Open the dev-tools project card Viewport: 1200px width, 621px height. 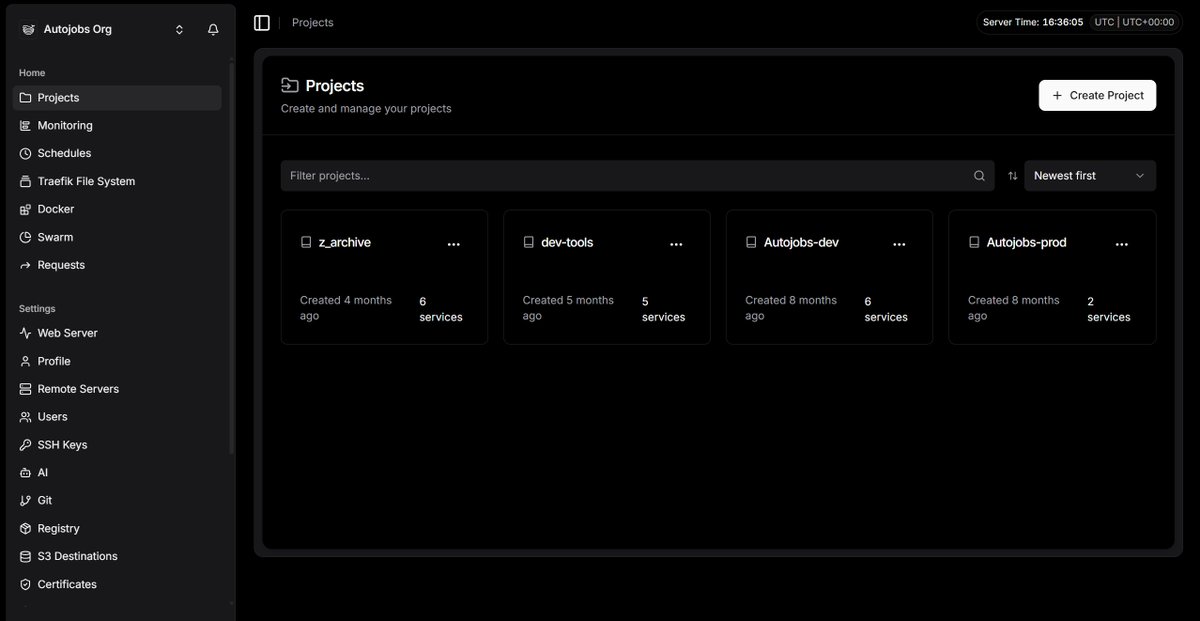607,277
